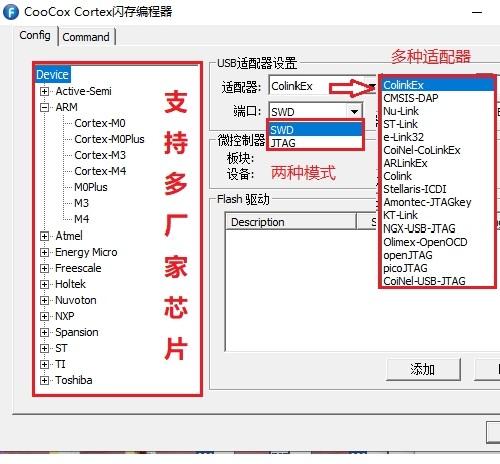
Task: Choose ST-Link in the adapter list
Action: point(437,124)
